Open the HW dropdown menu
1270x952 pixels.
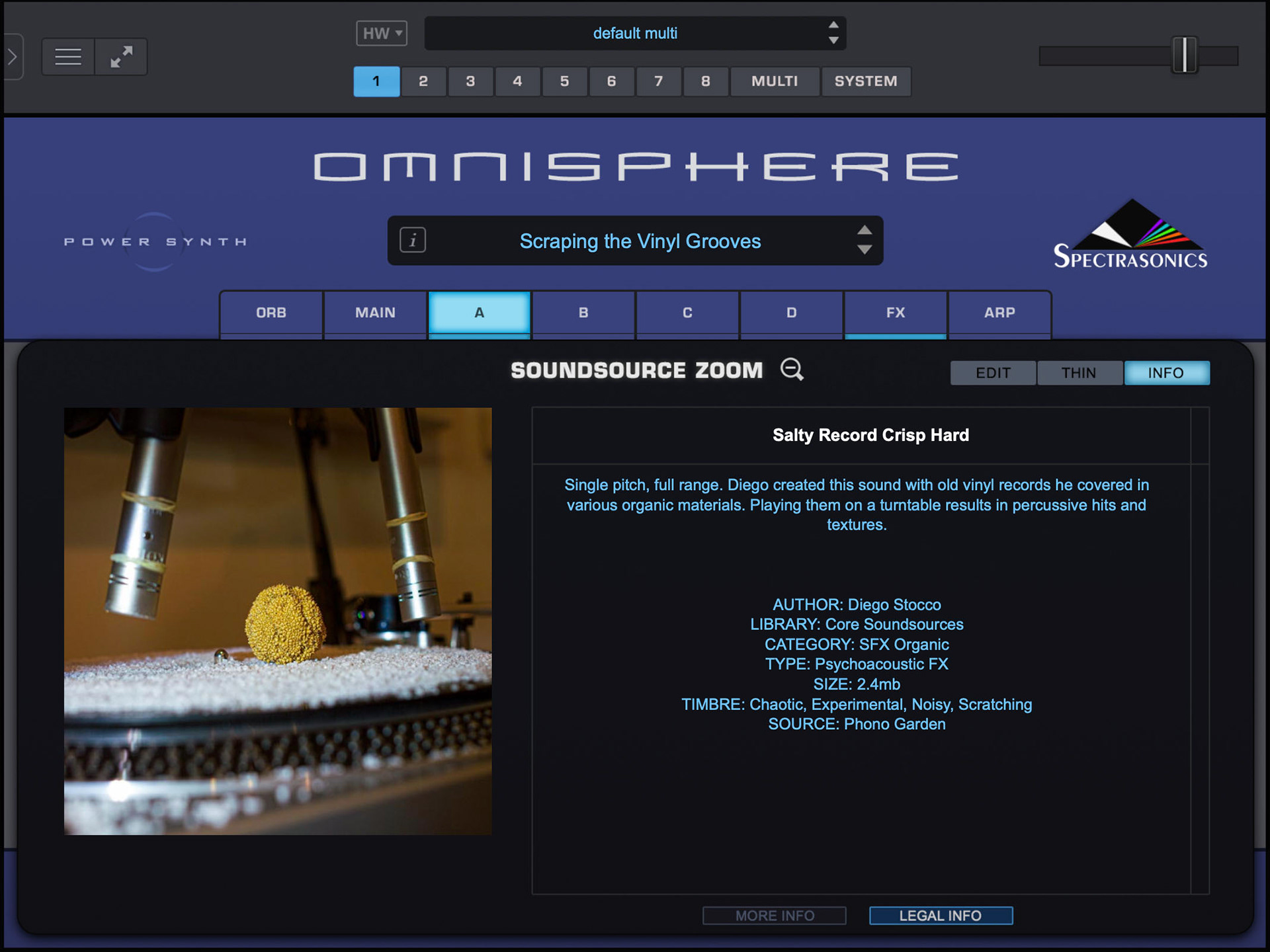point(382,33)
